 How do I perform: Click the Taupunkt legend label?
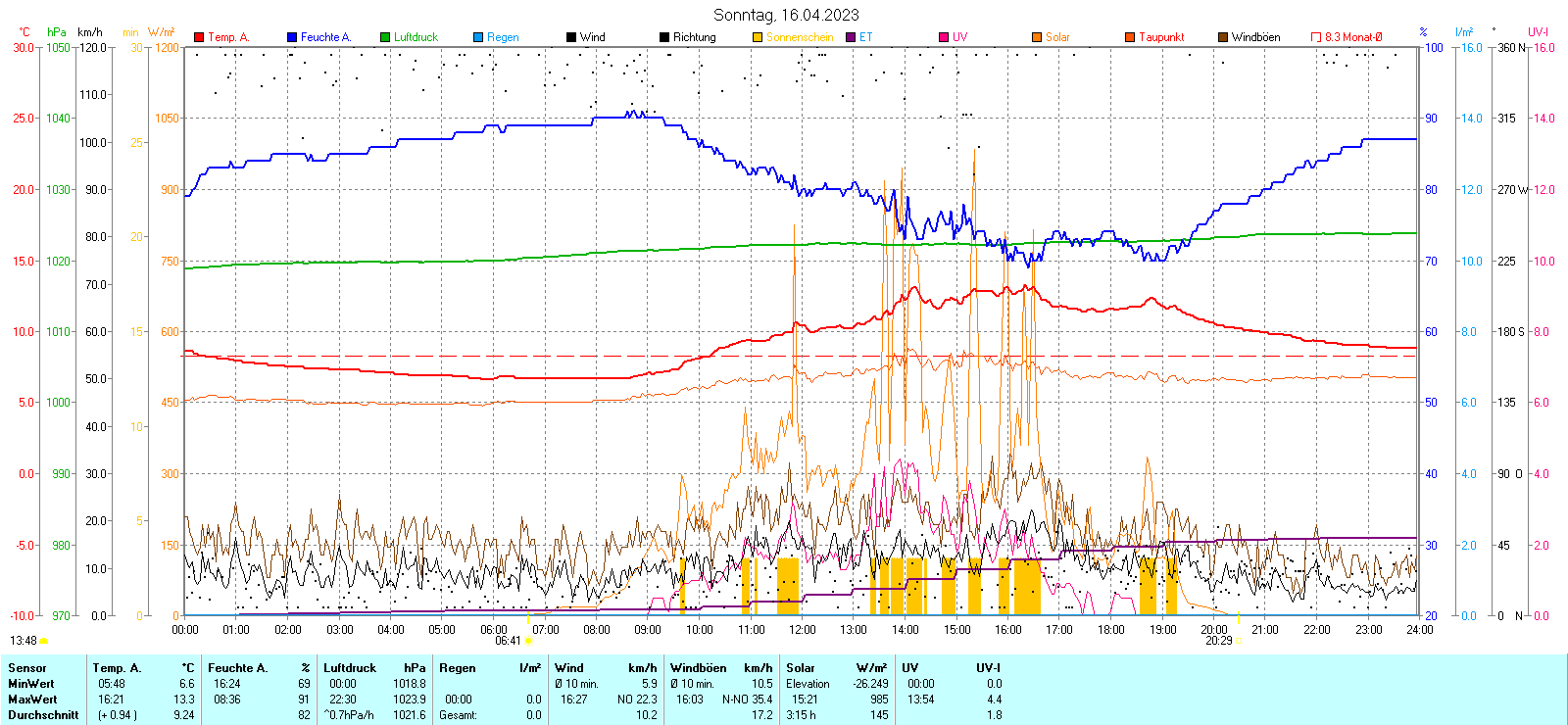pyautogui.click(x=1161, y=37)
